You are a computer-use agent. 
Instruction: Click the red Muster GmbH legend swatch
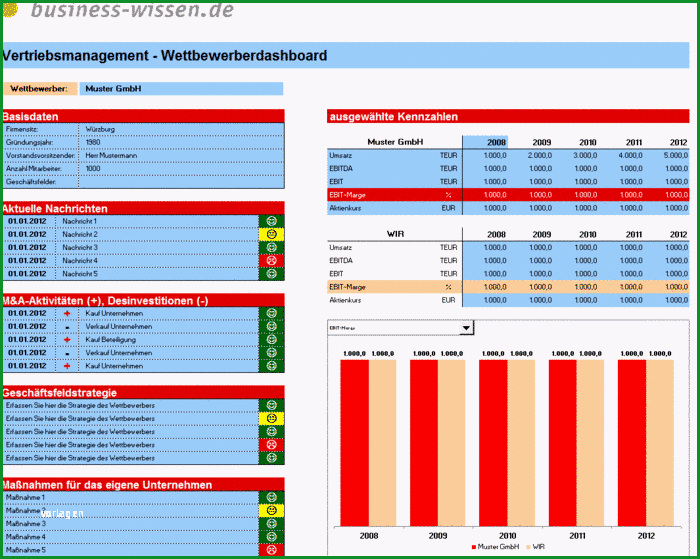point(474,547)
